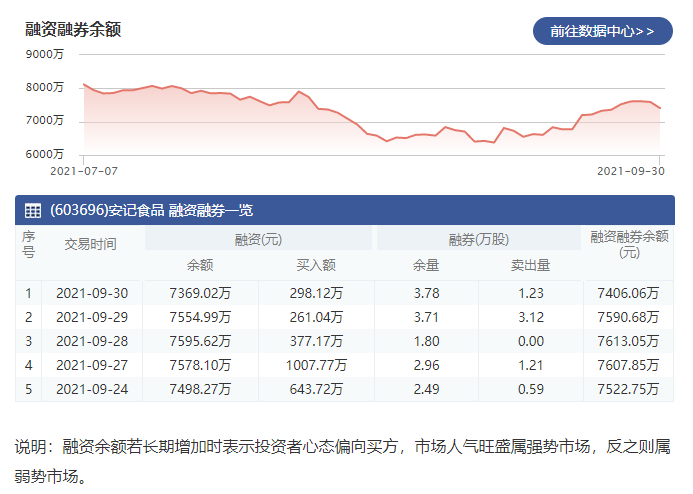The width and height of the screenshot is (693, 494).
Task: Click the buy amount 377.17万
Action: pyautogui.click(x=316, y=341)
